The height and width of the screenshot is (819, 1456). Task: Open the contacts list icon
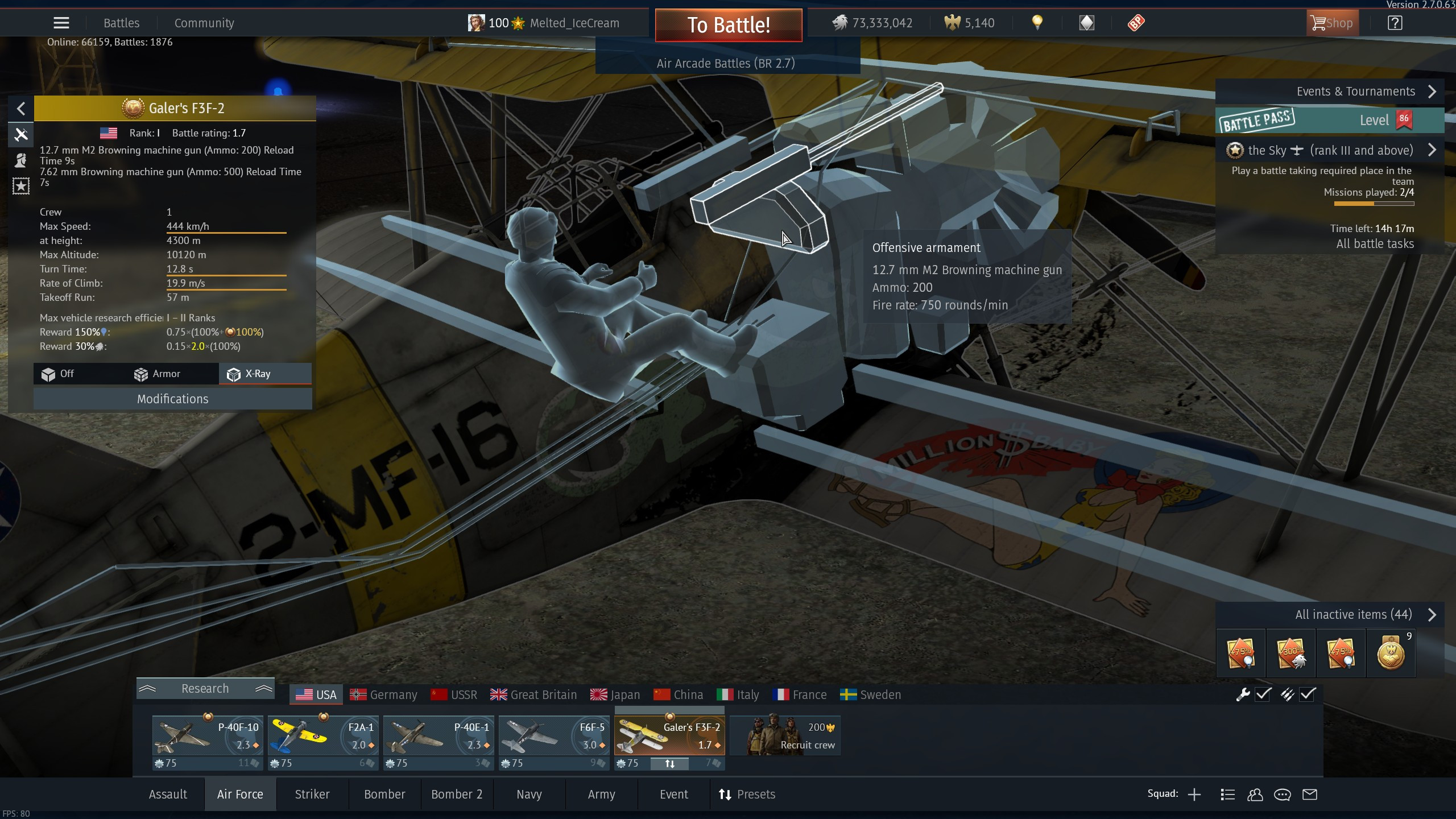(1227, 795)
